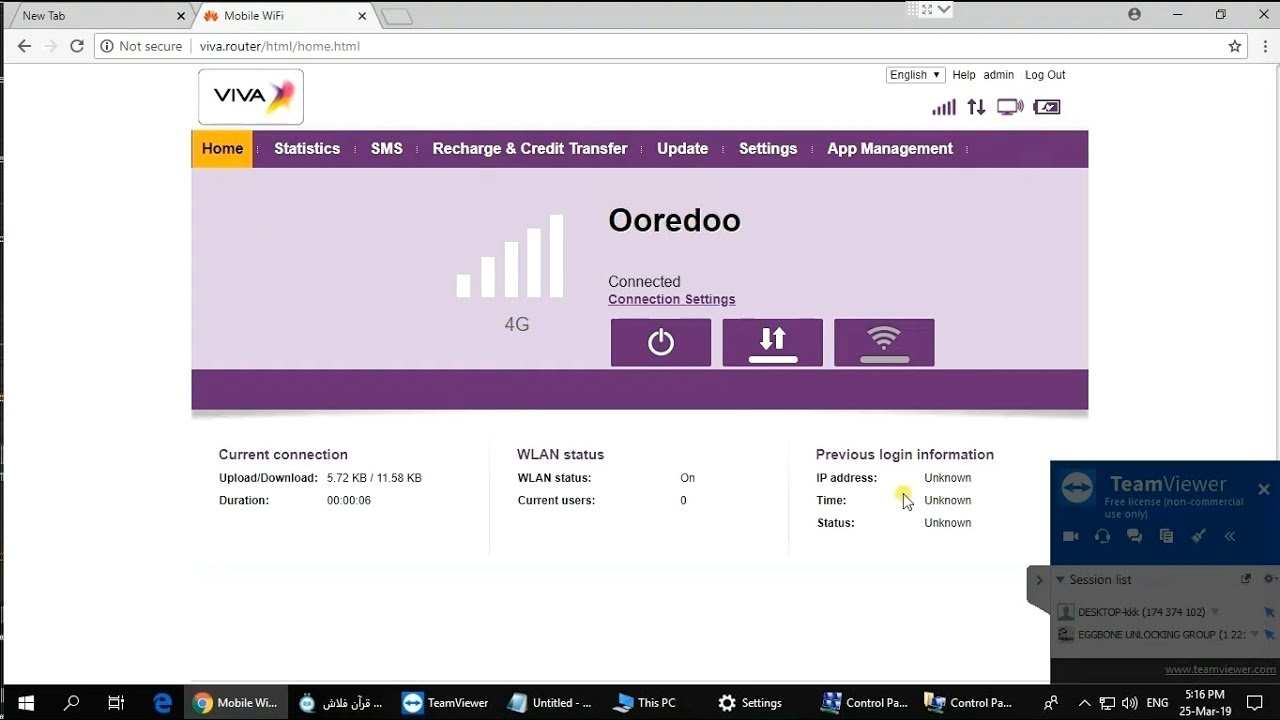Image resolution: width=1280 pixels, height=720 pixels.
Task: Go to the Home tab
Action: click(222, 149)
